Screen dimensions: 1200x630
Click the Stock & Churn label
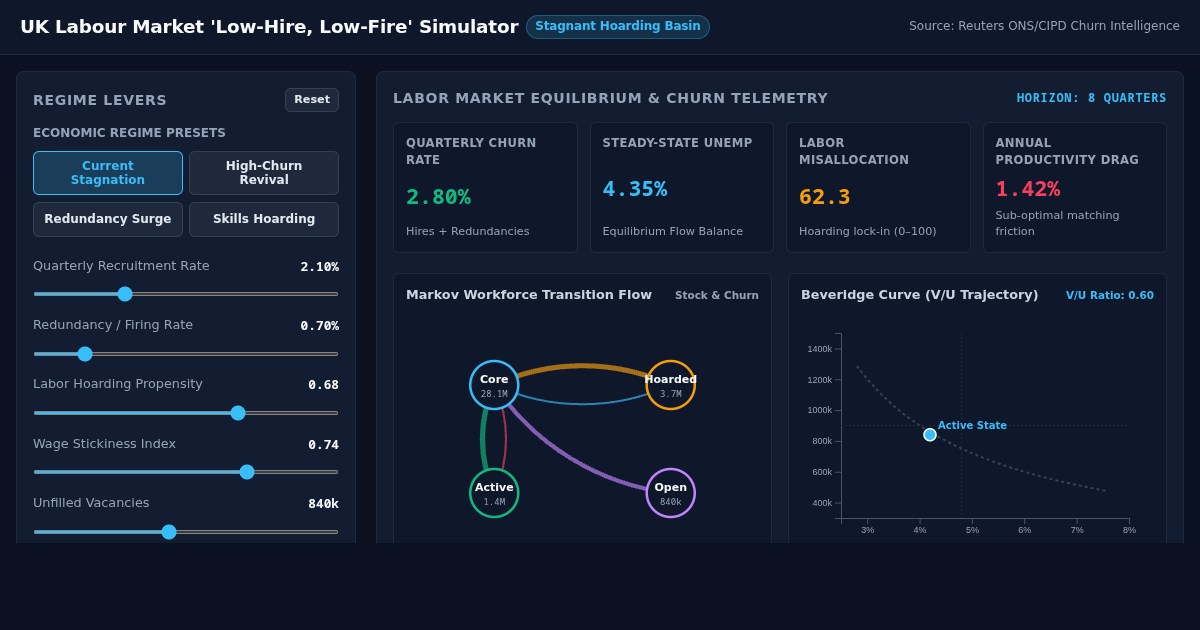coord(717,296)
